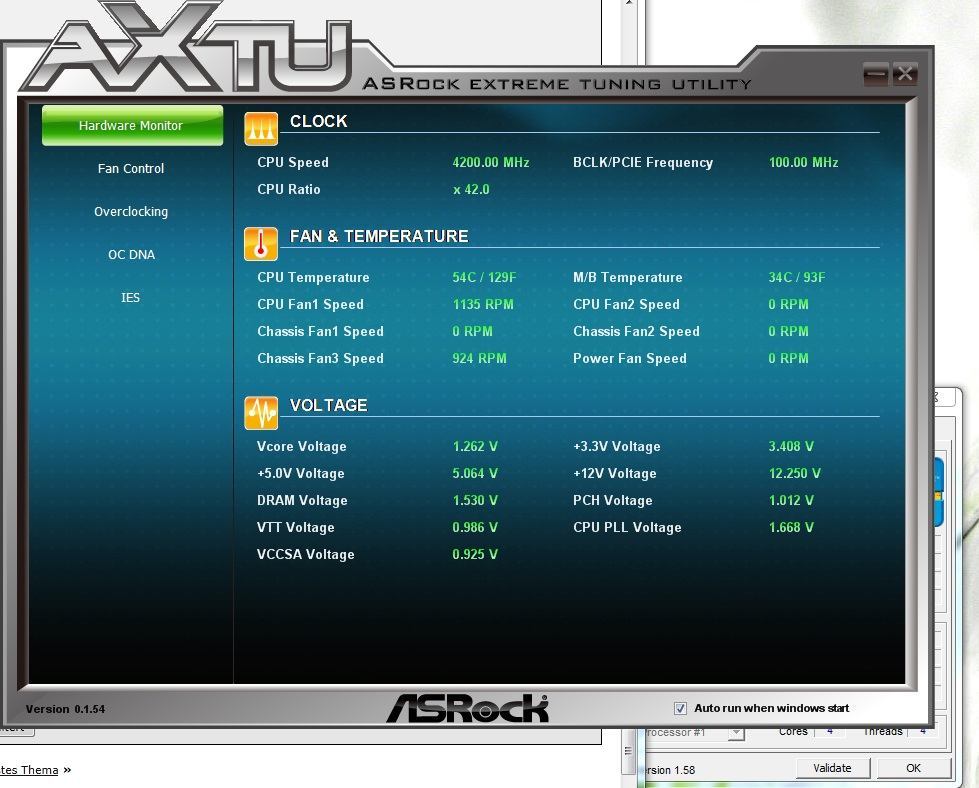The height and width of the screenshot is (788, 979).
Task: Click CPU Ratio value x 42.0
Action: pos(471,189)
